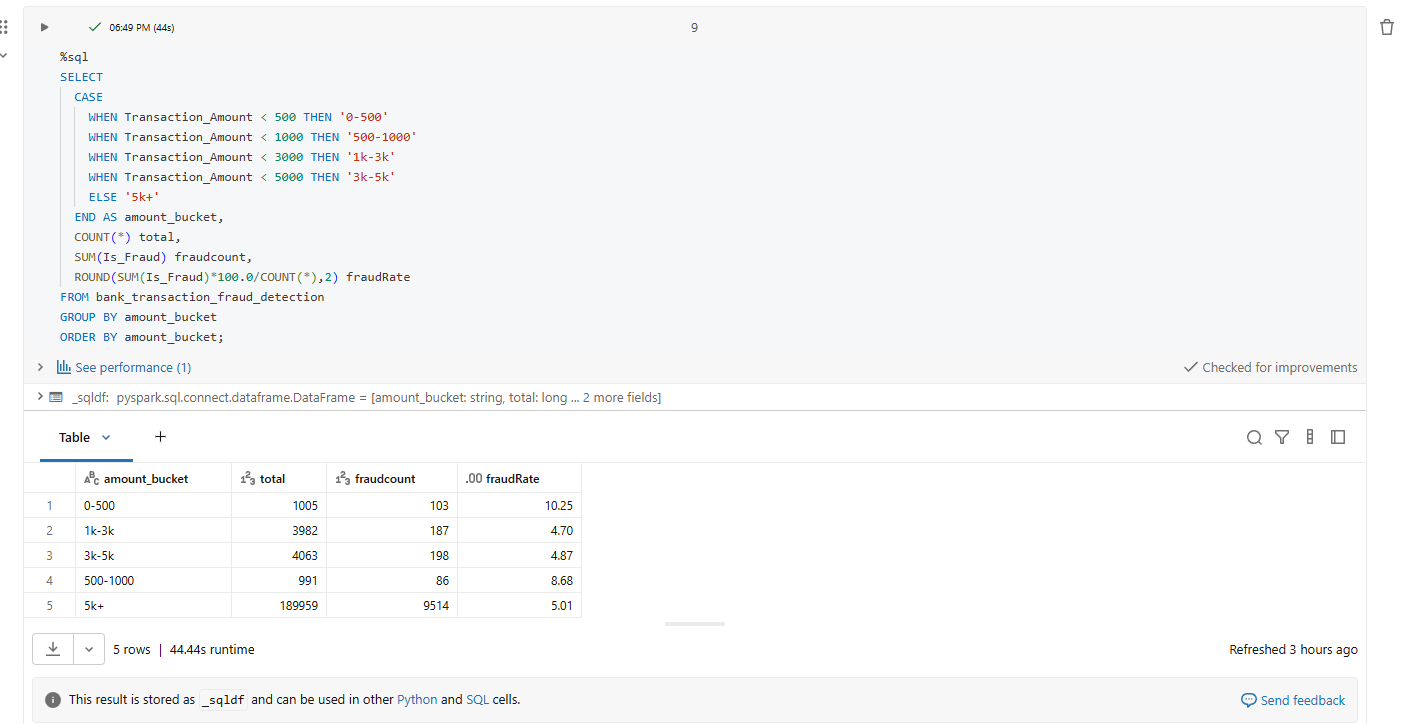The image size is (1415, 724).
Task: Click the fraudcount value 9514
Action: (x=435, y=606)
